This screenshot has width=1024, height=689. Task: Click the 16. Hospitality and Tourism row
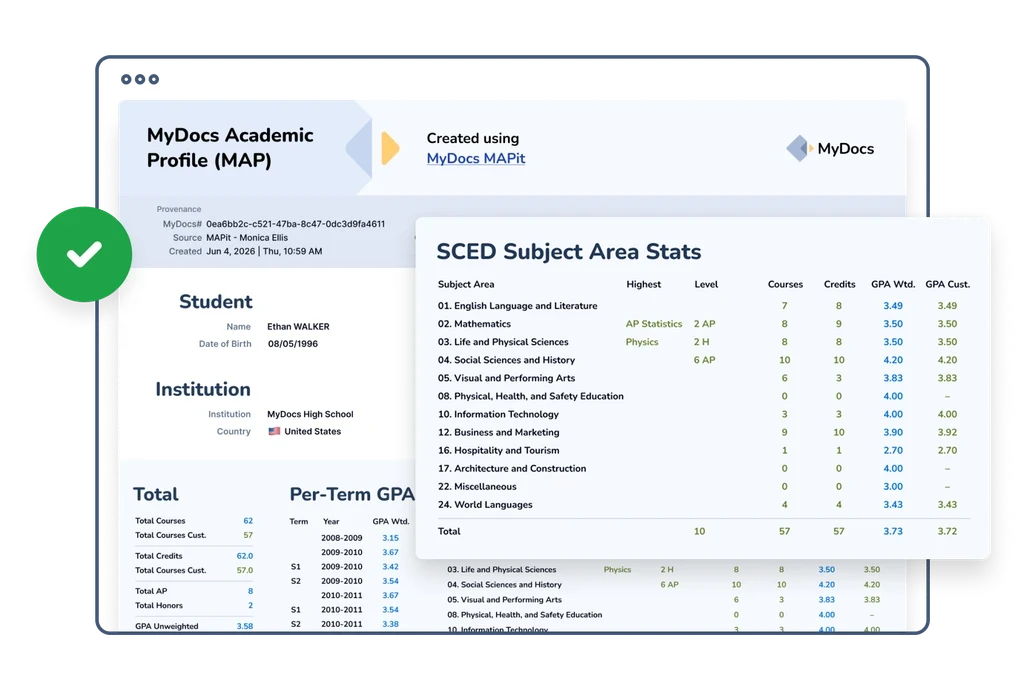tap(703, 451)
